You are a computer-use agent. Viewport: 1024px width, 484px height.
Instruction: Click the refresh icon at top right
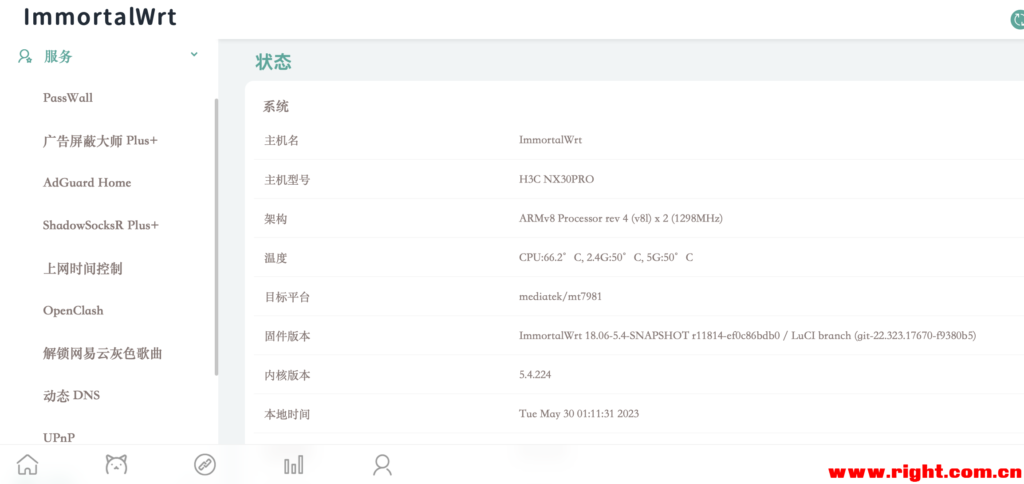[x=1017, y=20]
